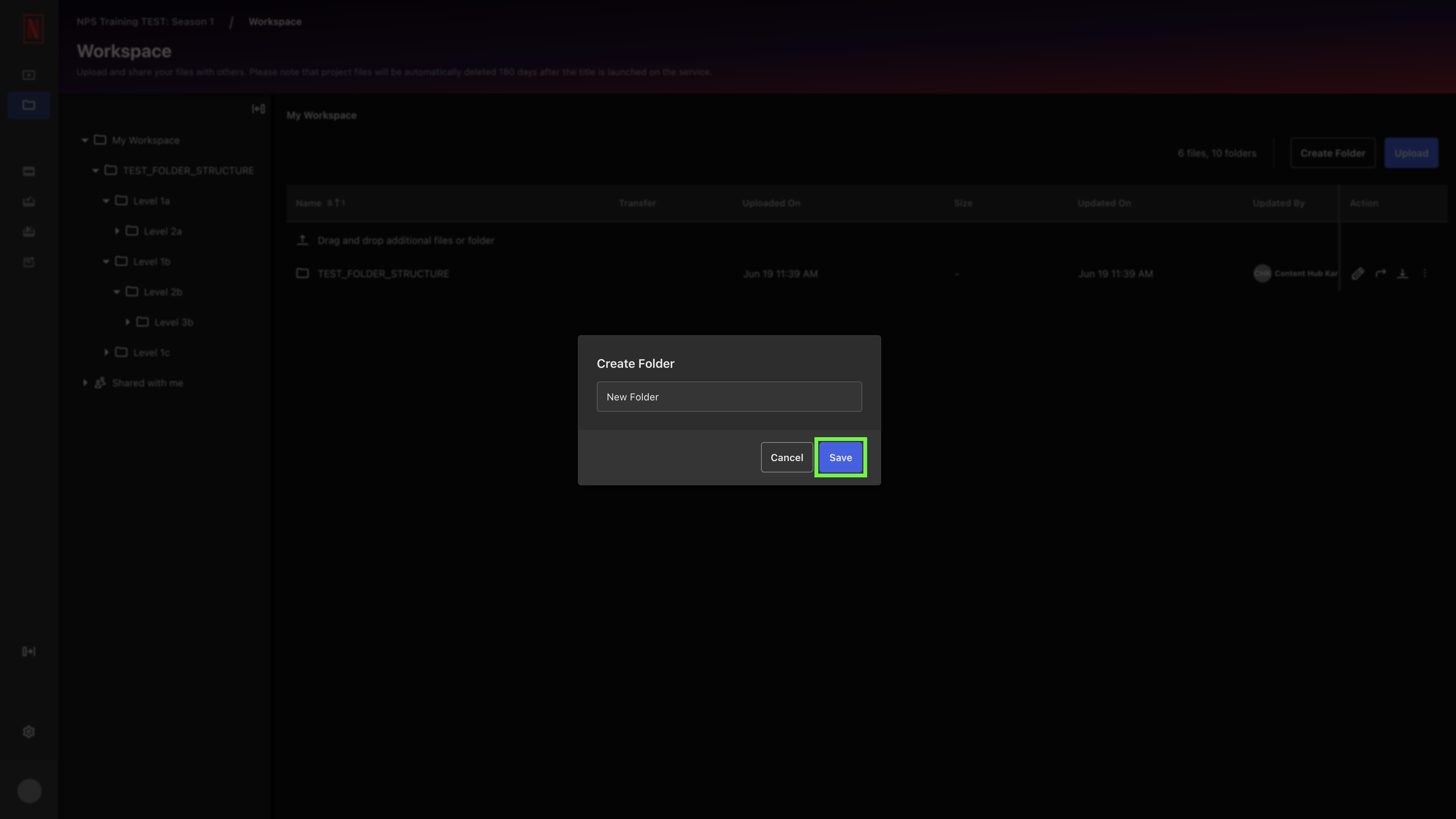Share TEST_FOLDER_STRUCTURE with the arrow icon
Screen dimensions: 1456x819
click(x=1380, y=273)
